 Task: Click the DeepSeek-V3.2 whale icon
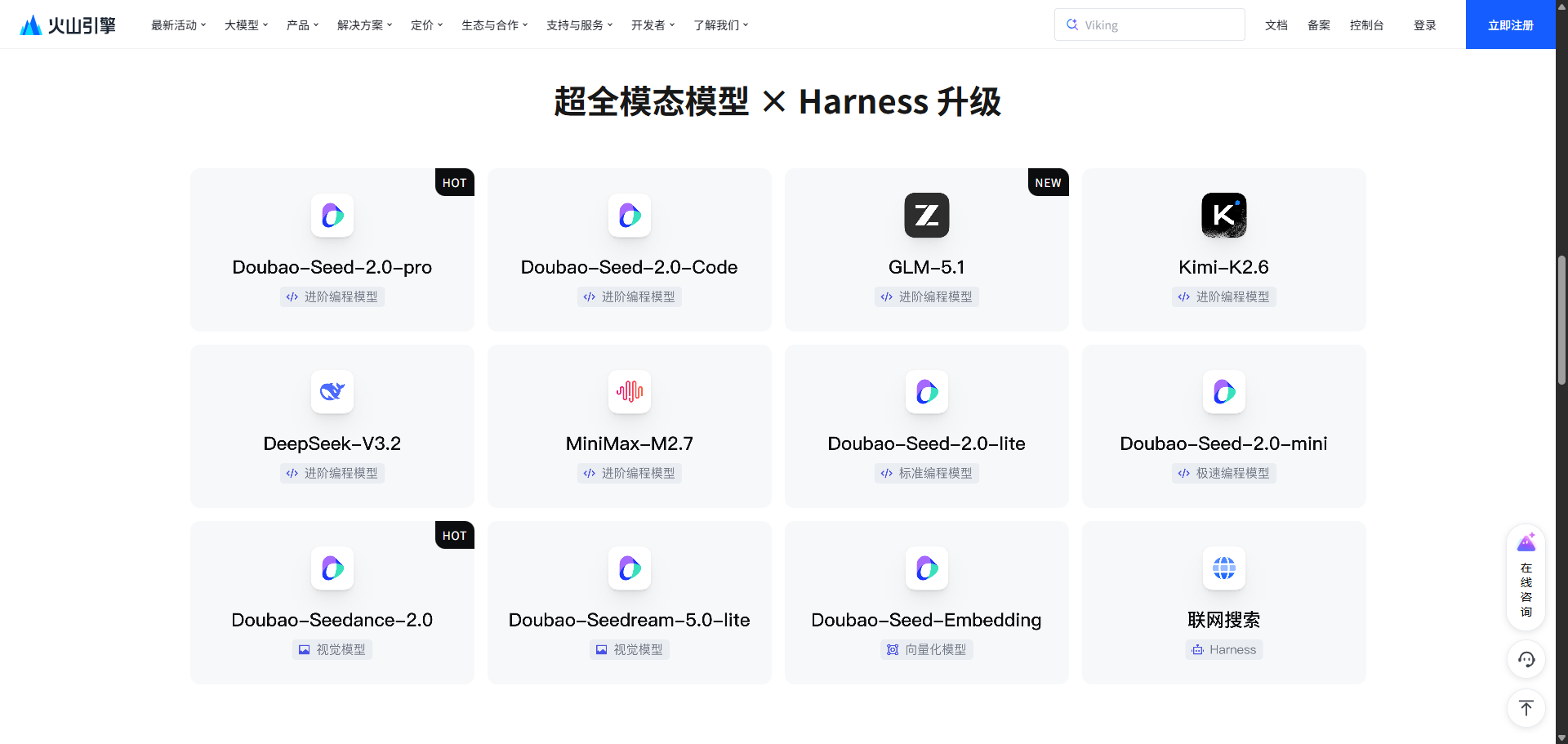332,392
